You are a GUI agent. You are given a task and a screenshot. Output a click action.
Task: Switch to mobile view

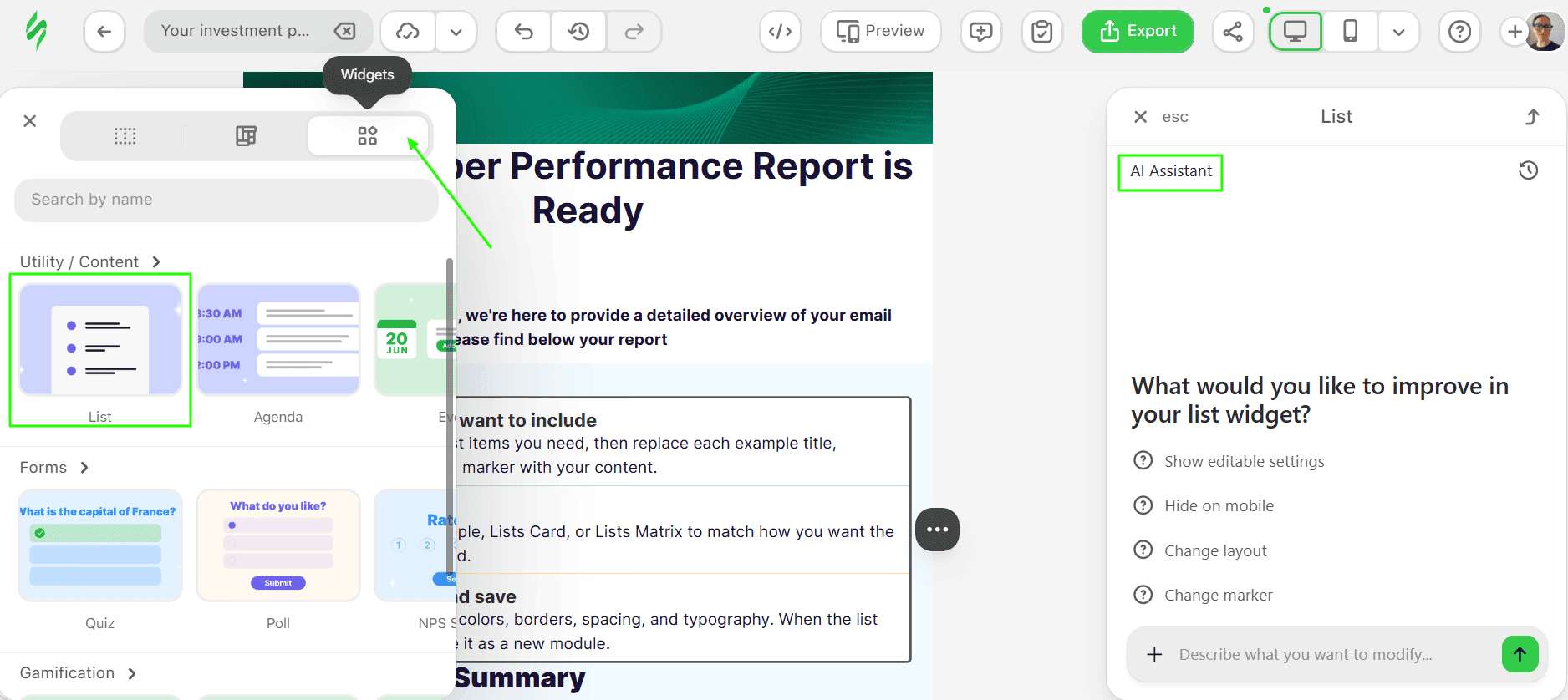(x=1350, y=32)
